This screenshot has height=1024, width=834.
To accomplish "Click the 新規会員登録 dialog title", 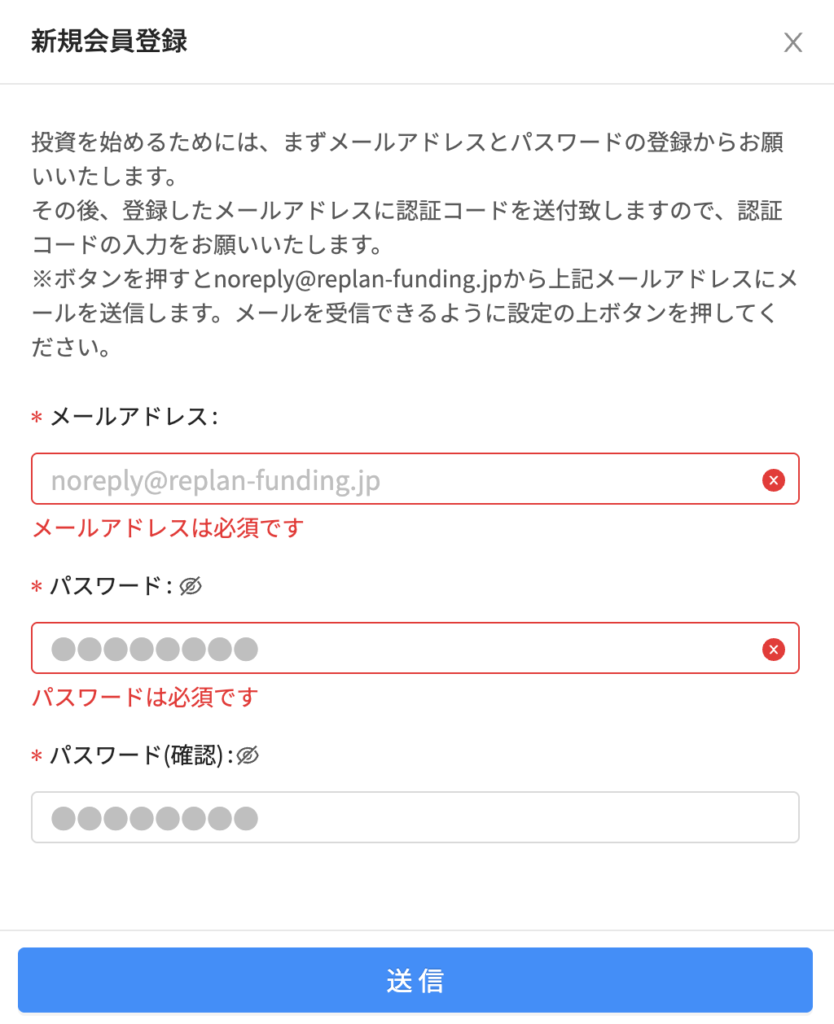I will click(109, 42).
